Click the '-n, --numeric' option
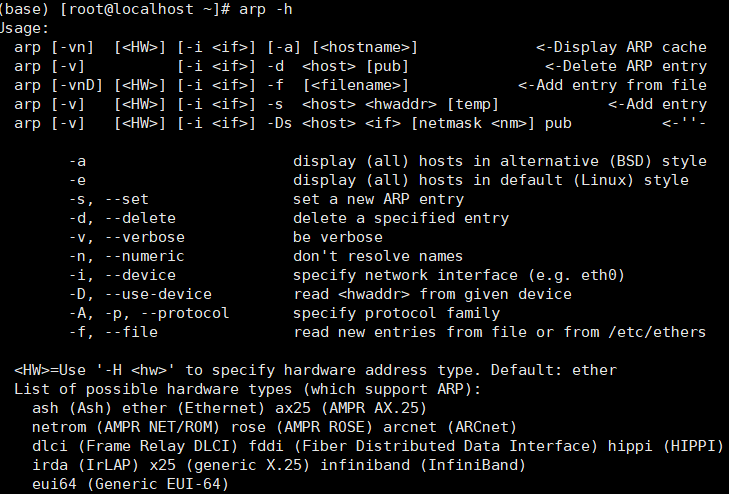This screenshot has height=494, width=729. pos(127,256)
